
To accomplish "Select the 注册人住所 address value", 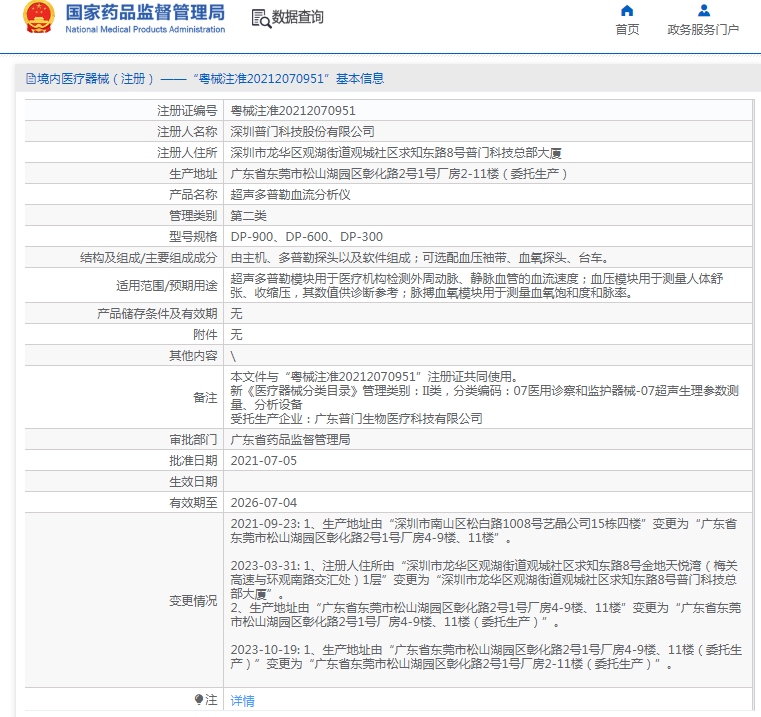I will 396,153.
